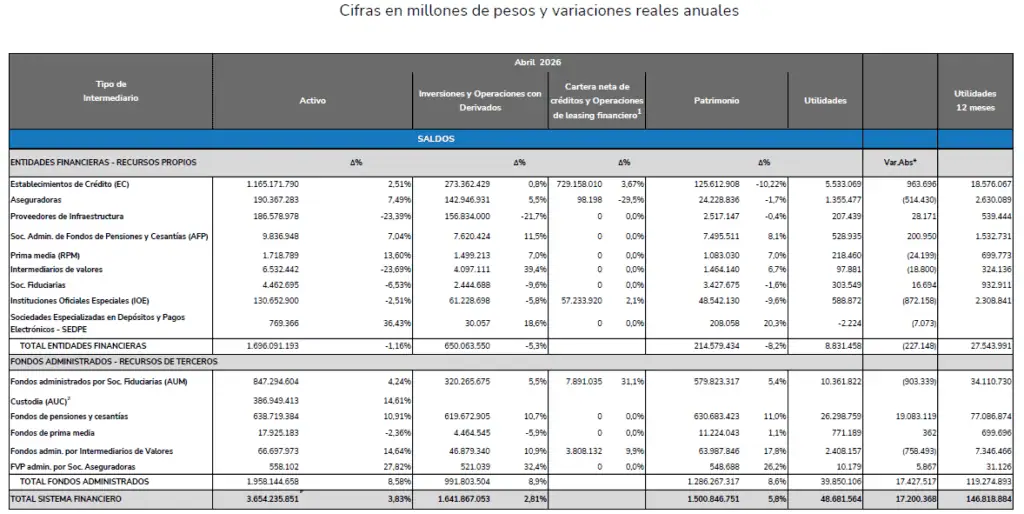Click the 'Aseguradoras' row label
The height and width of the screenshot is (514, 1024).
[x=36, y=200]
